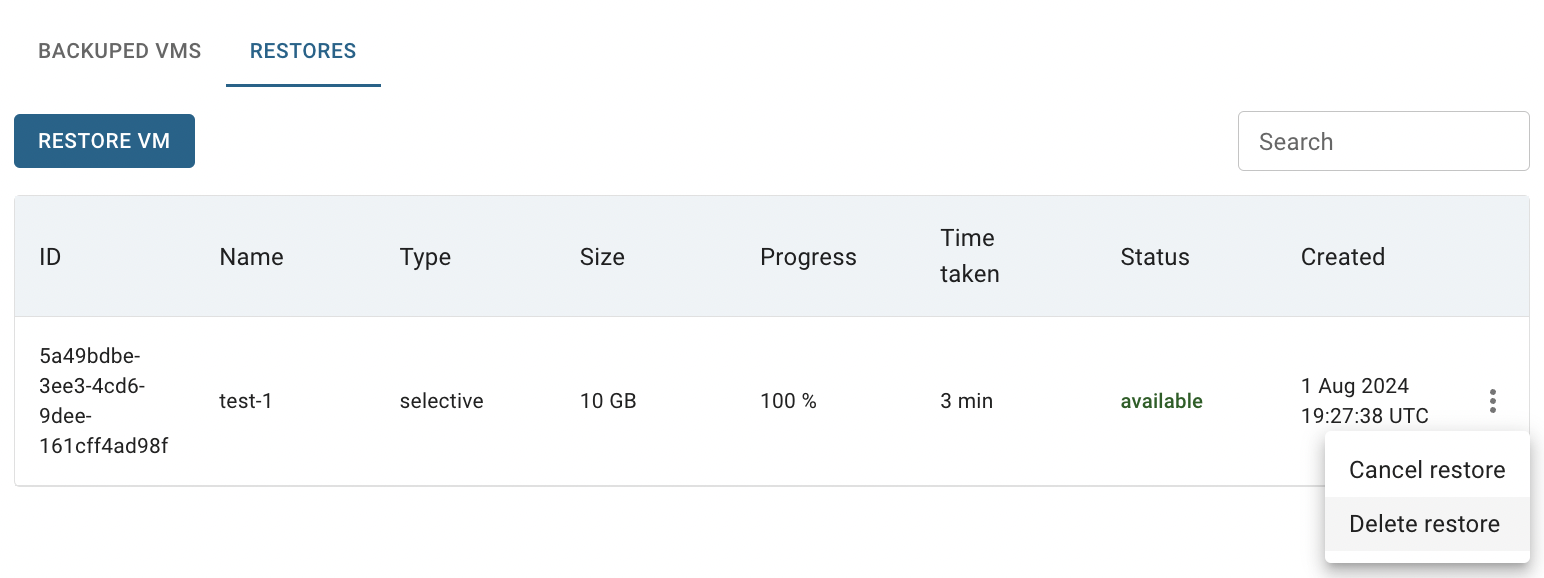Viewport: 1544px width, 578px height.
Task: Click the test-1 restore name
Action: pos(246,401)
